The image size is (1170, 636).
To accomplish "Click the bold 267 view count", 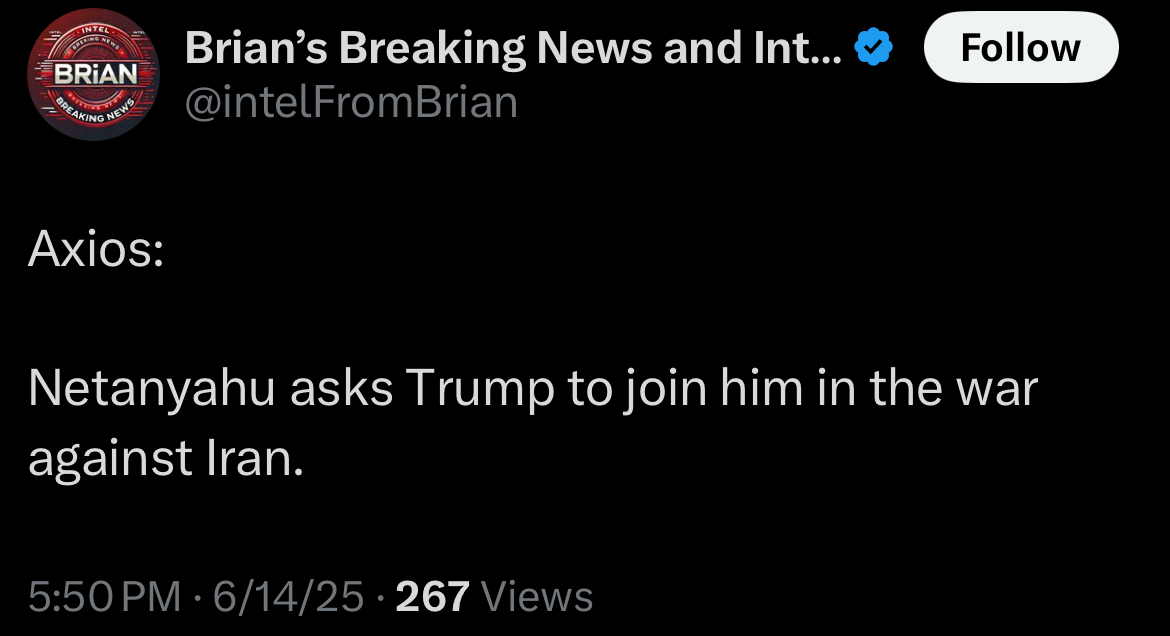I will point(432,596).
